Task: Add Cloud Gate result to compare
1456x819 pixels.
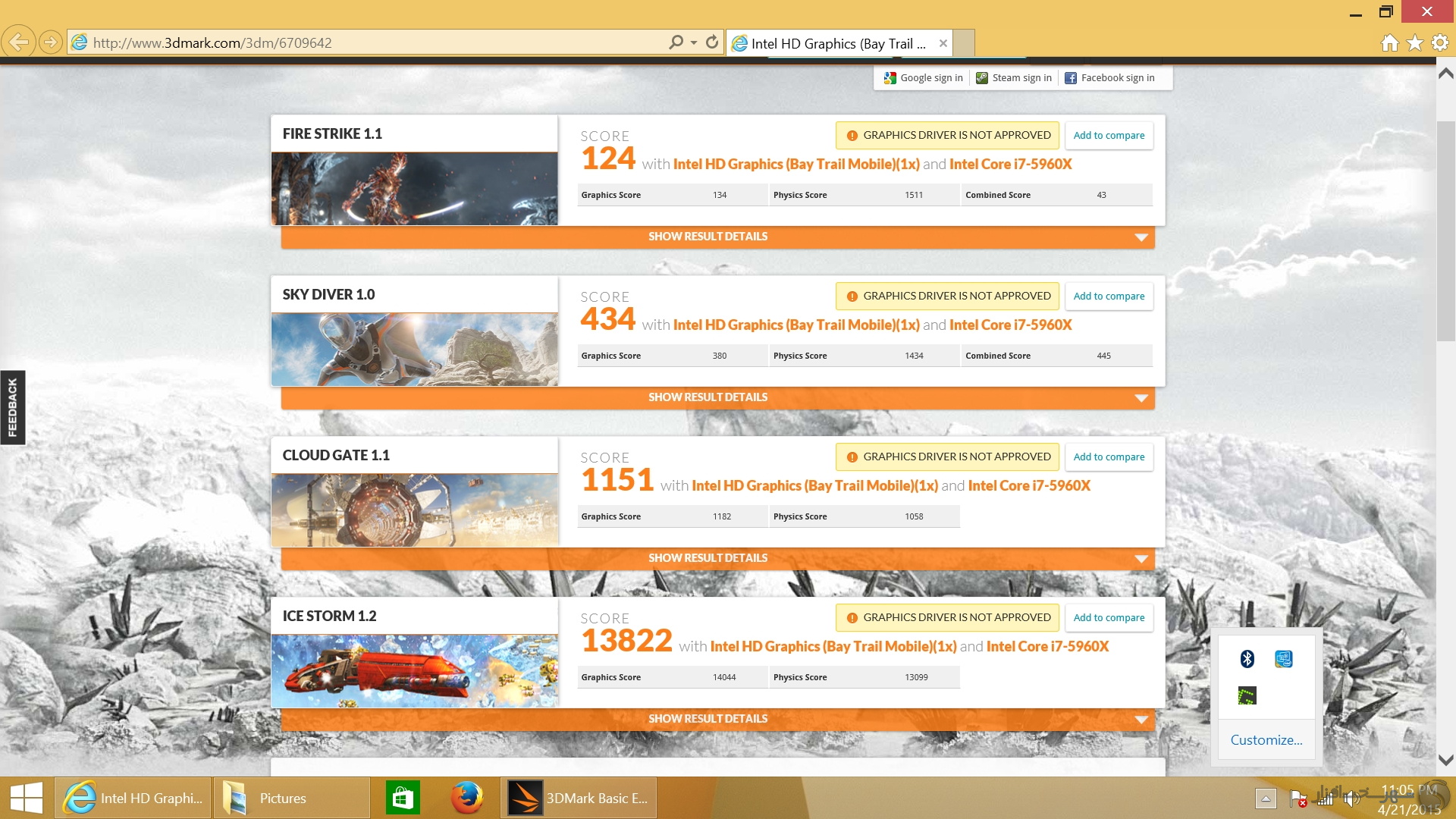Action: 1109,457
